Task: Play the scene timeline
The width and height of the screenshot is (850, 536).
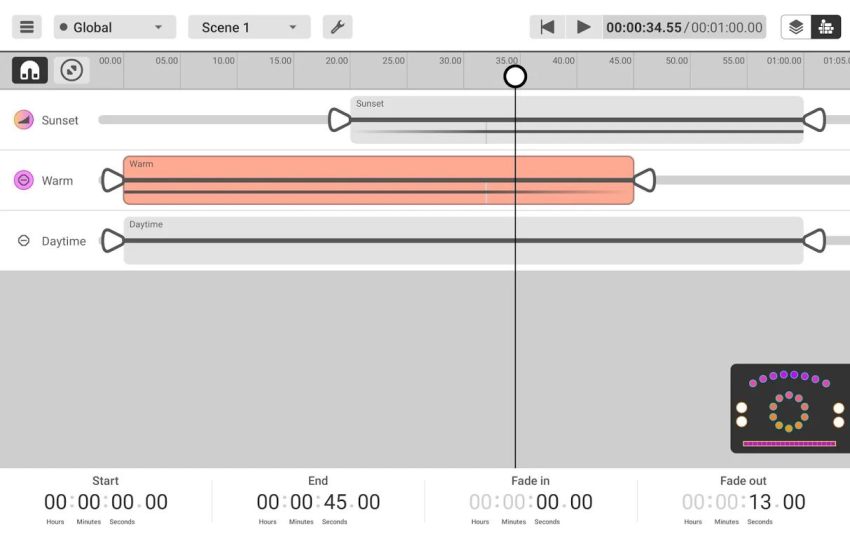Action: click(x=584, y=27)
